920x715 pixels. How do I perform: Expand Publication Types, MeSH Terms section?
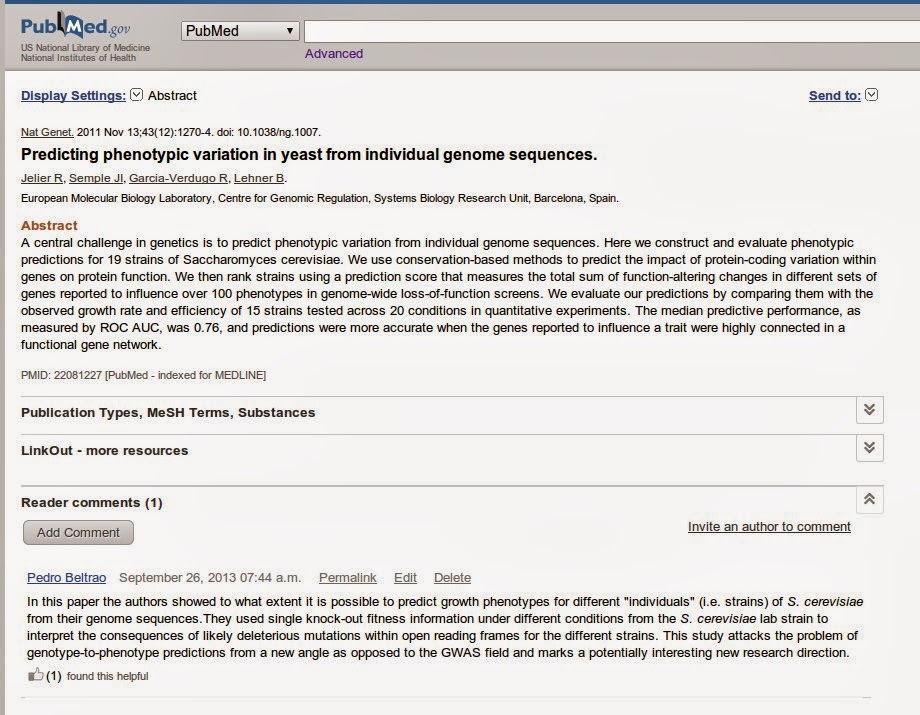click(870, 409)
